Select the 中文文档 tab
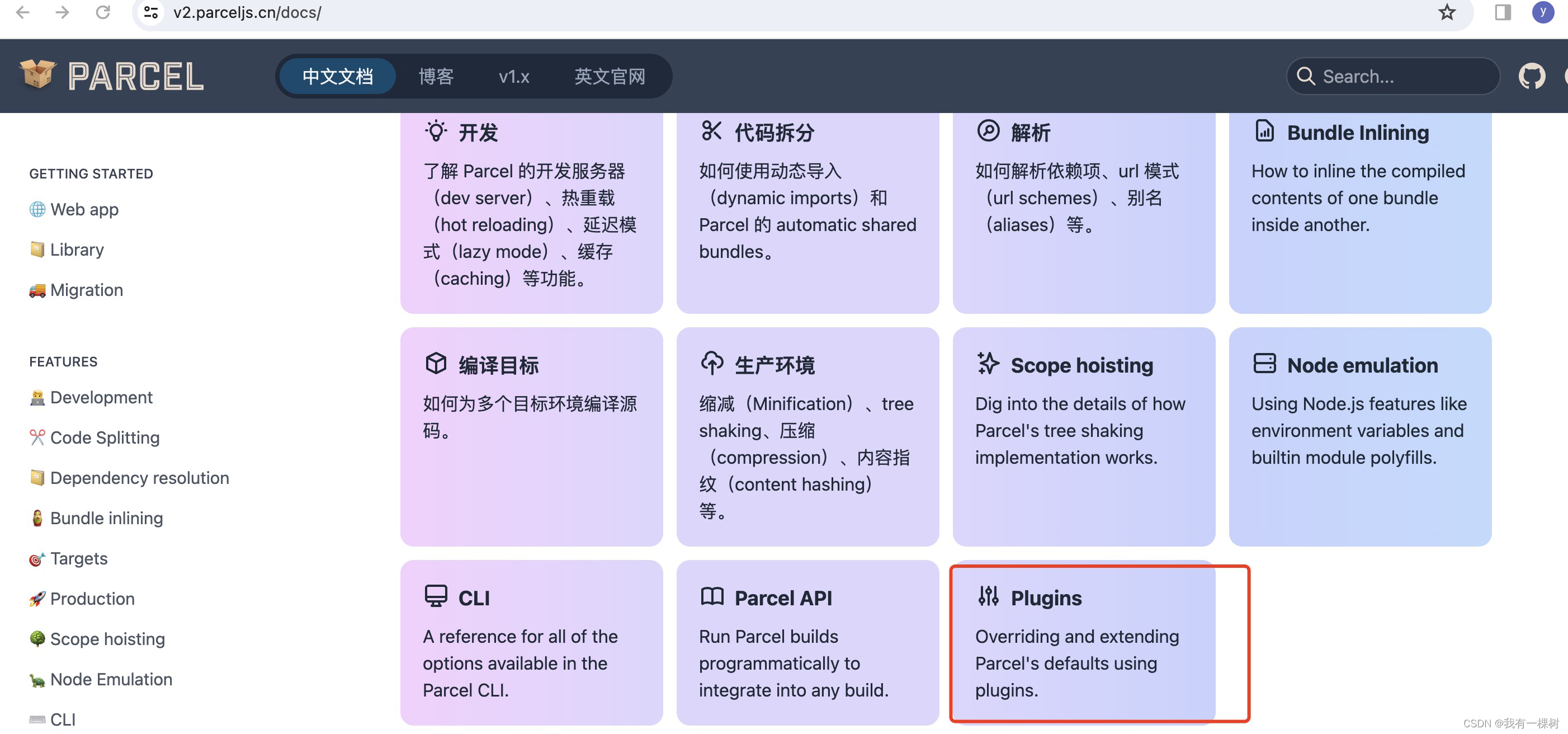 pyautogui.click(x=338, y=76)
